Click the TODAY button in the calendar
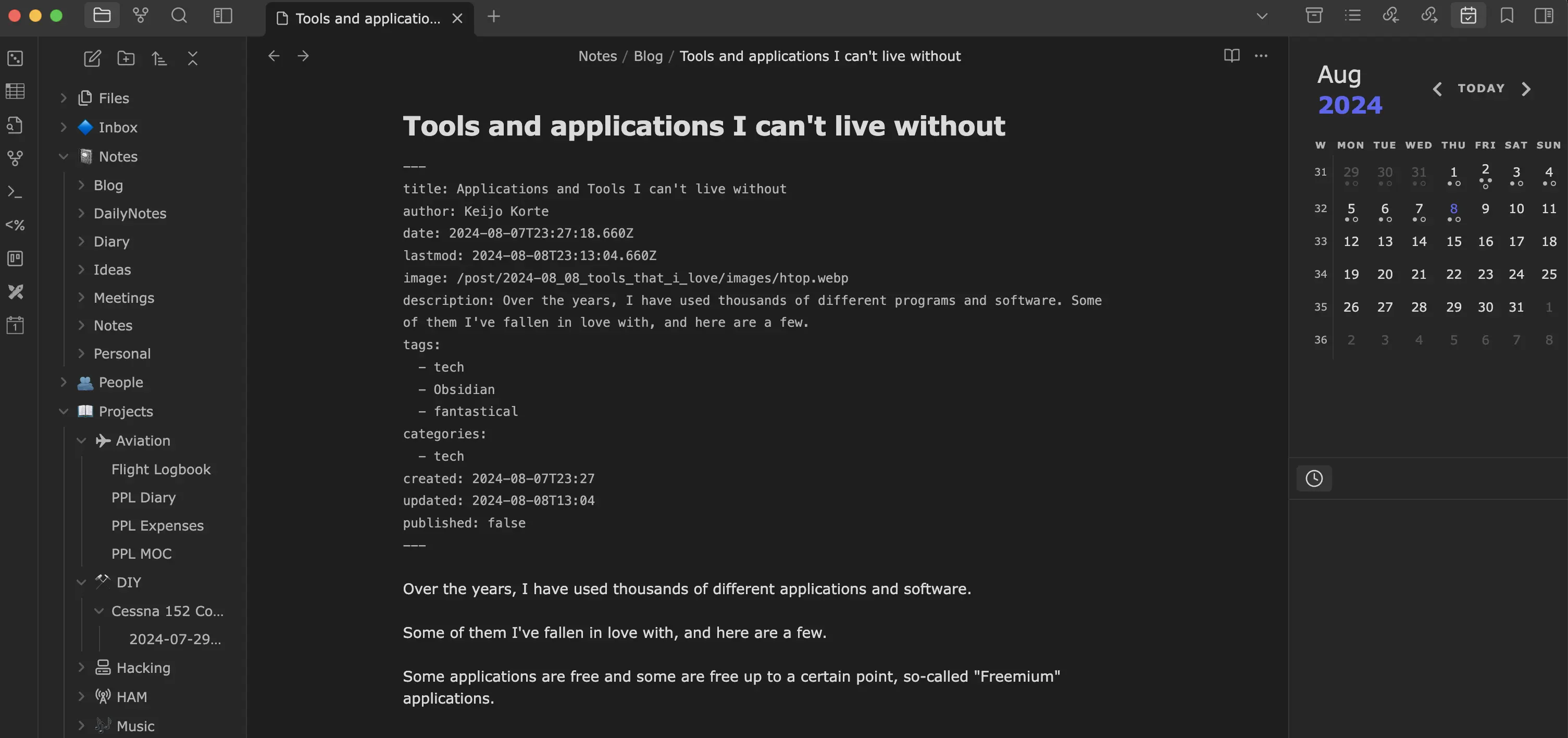 pos(1481,88)
